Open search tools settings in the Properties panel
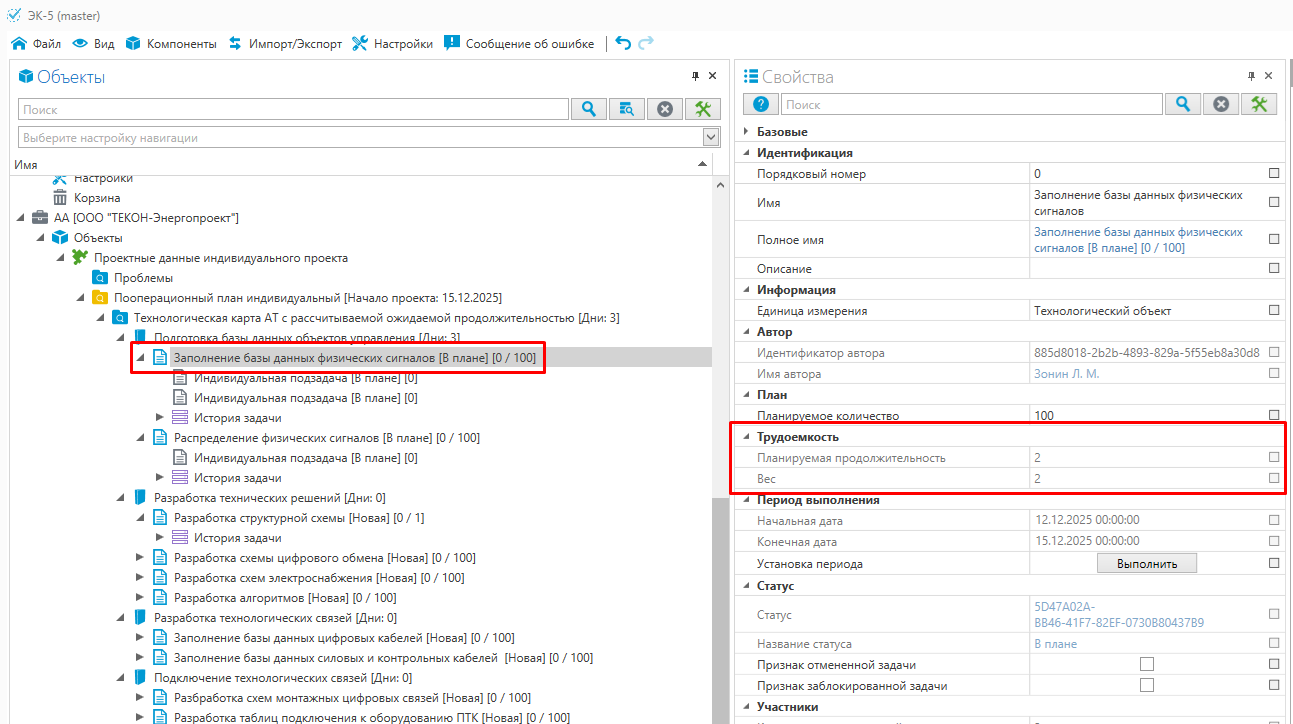 coord(1258,104)
